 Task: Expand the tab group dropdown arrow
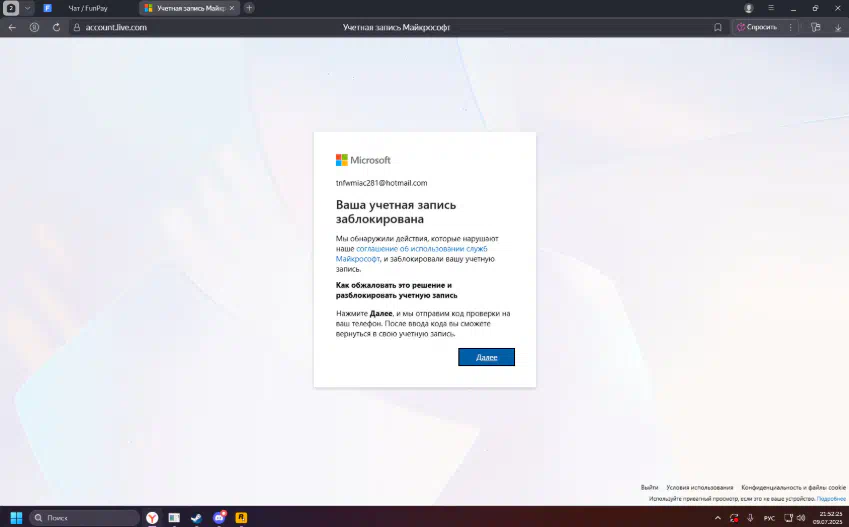click(x=28, y=8)
